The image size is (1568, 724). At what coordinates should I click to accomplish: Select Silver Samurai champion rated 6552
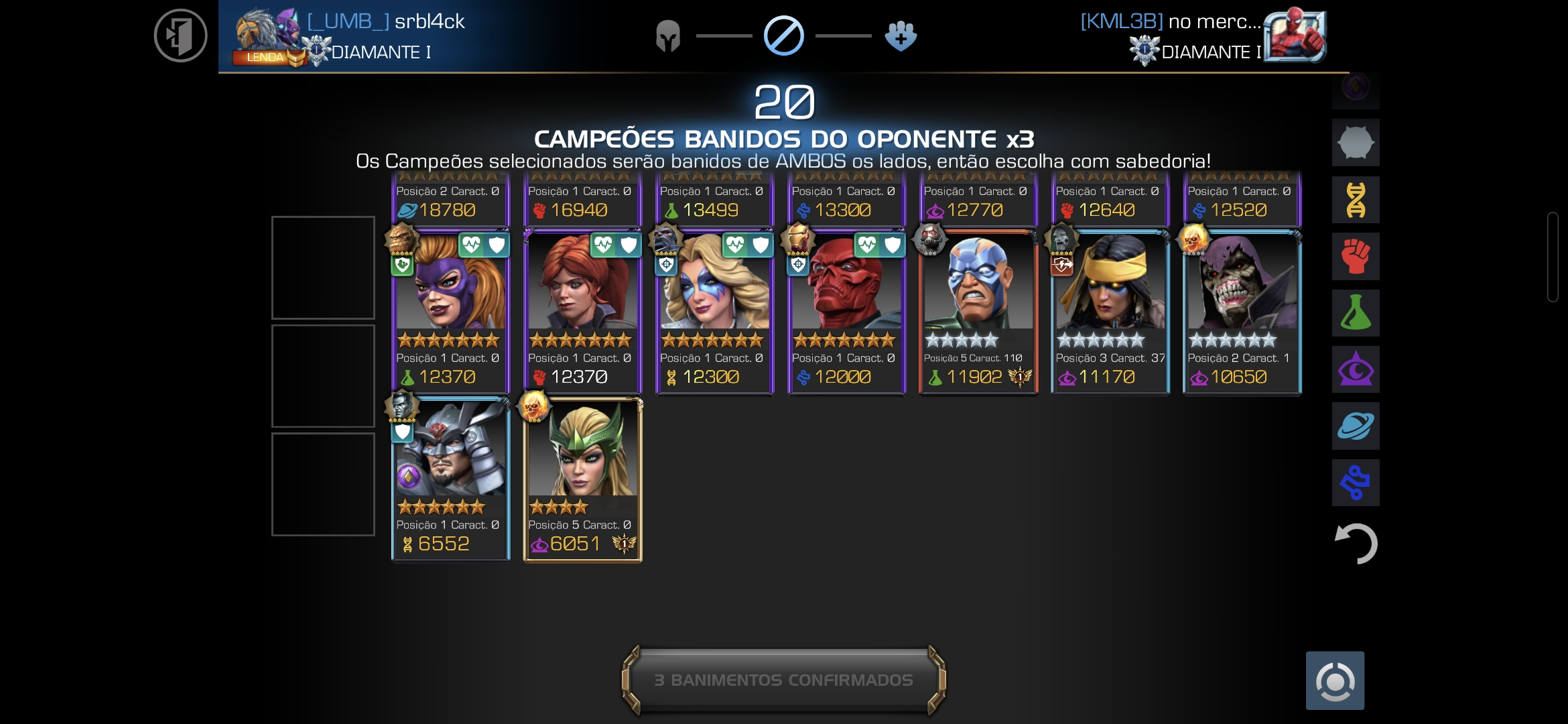click(x=450, y=479)
